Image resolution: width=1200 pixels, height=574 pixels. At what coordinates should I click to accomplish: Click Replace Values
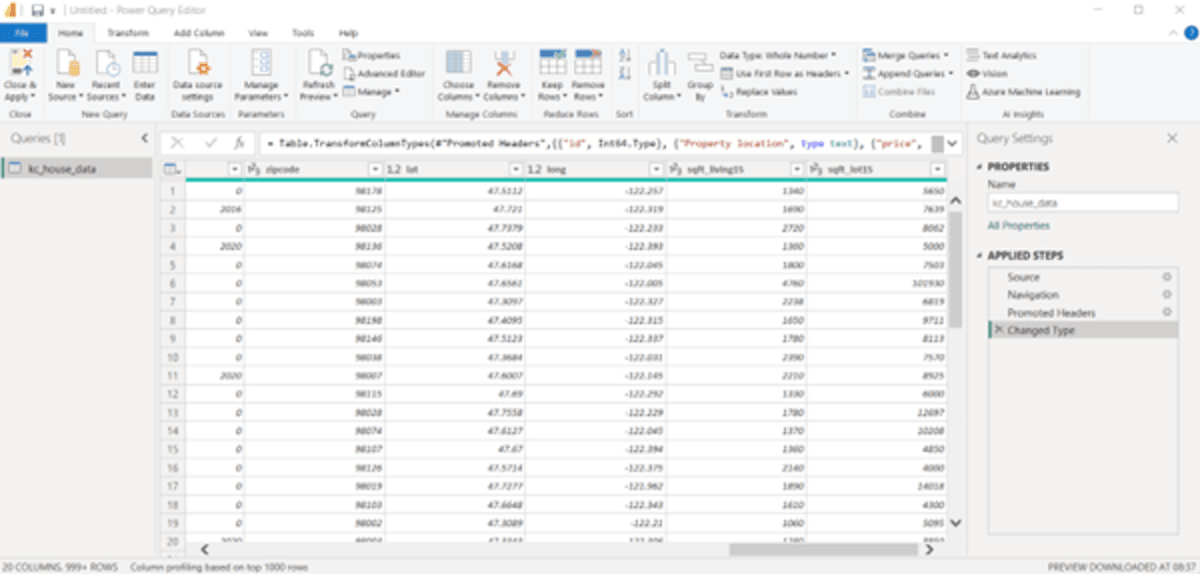(759, 91)
